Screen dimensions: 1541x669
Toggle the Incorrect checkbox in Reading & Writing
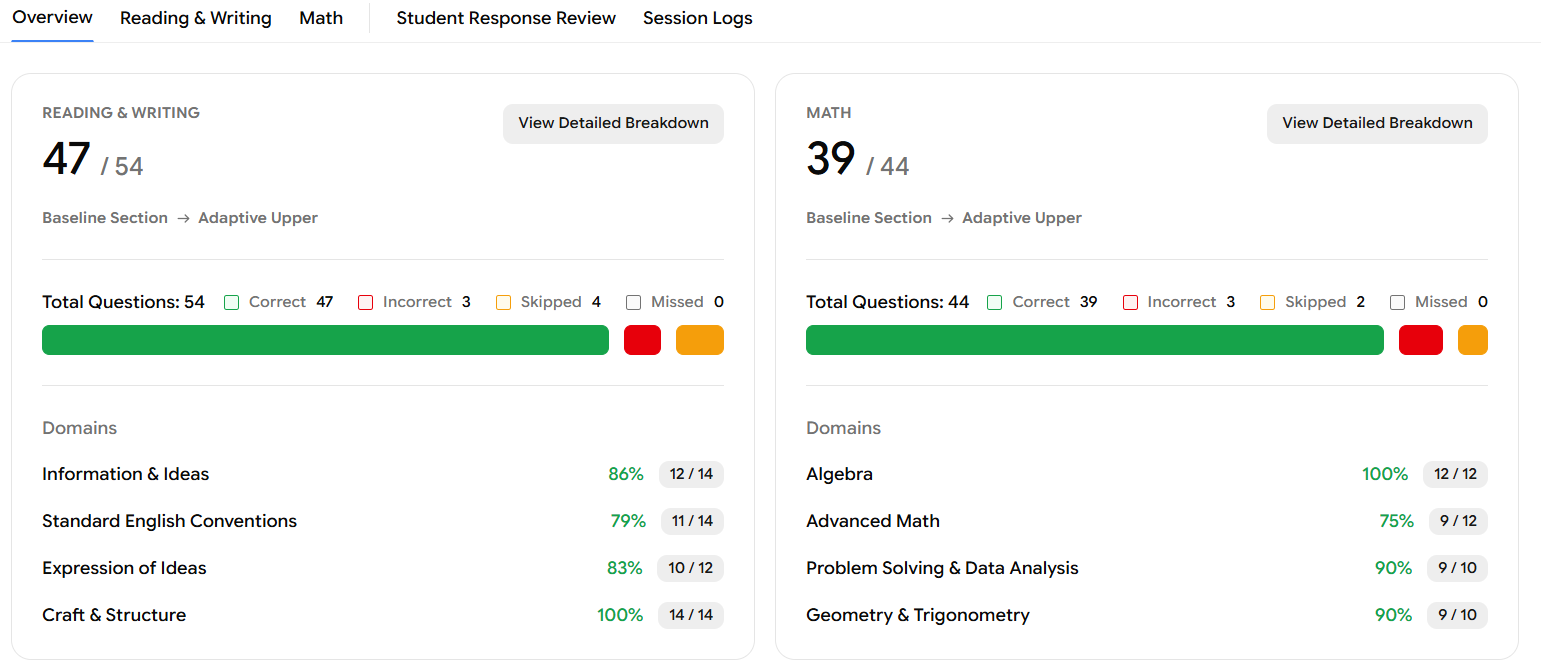point(366,302)
